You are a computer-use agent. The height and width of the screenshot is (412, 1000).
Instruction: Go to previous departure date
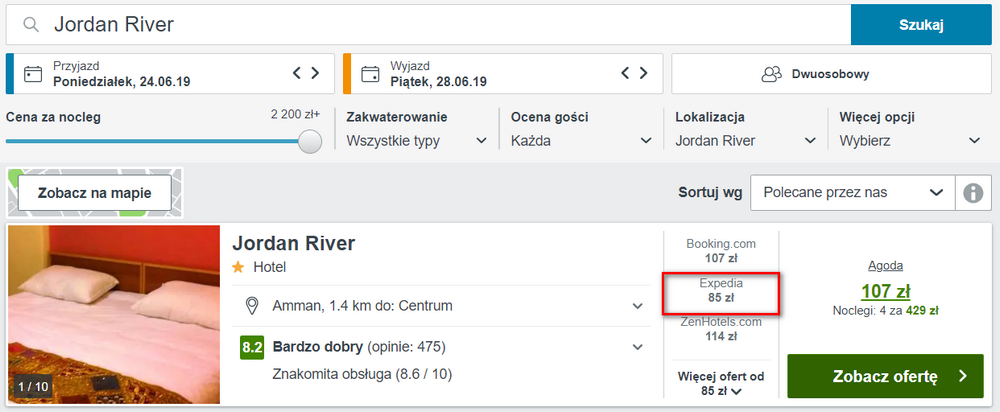(625, 73)
